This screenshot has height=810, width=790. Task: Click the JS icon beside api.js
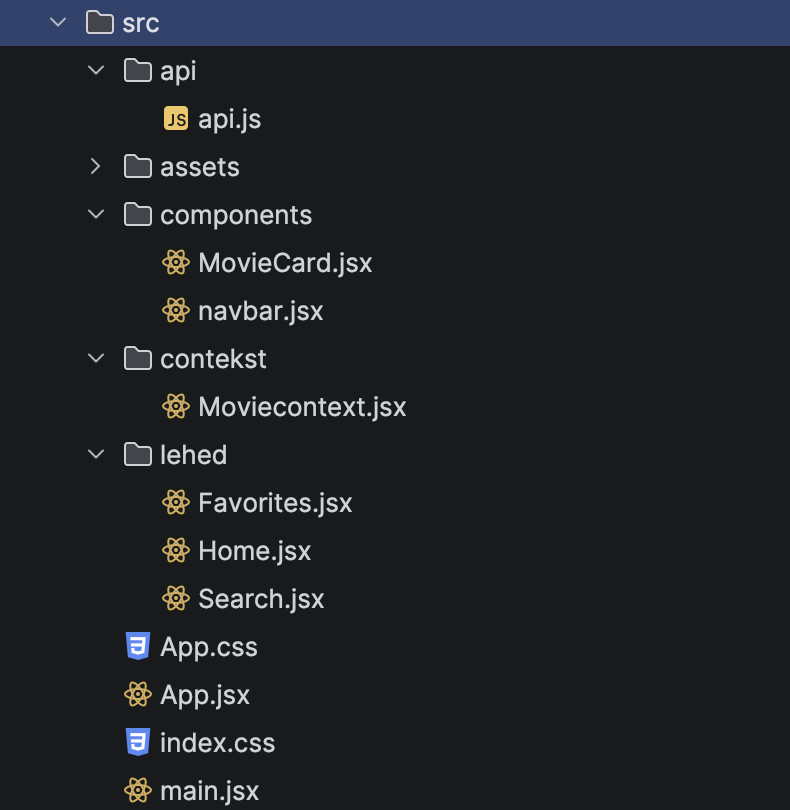(175, 119)
